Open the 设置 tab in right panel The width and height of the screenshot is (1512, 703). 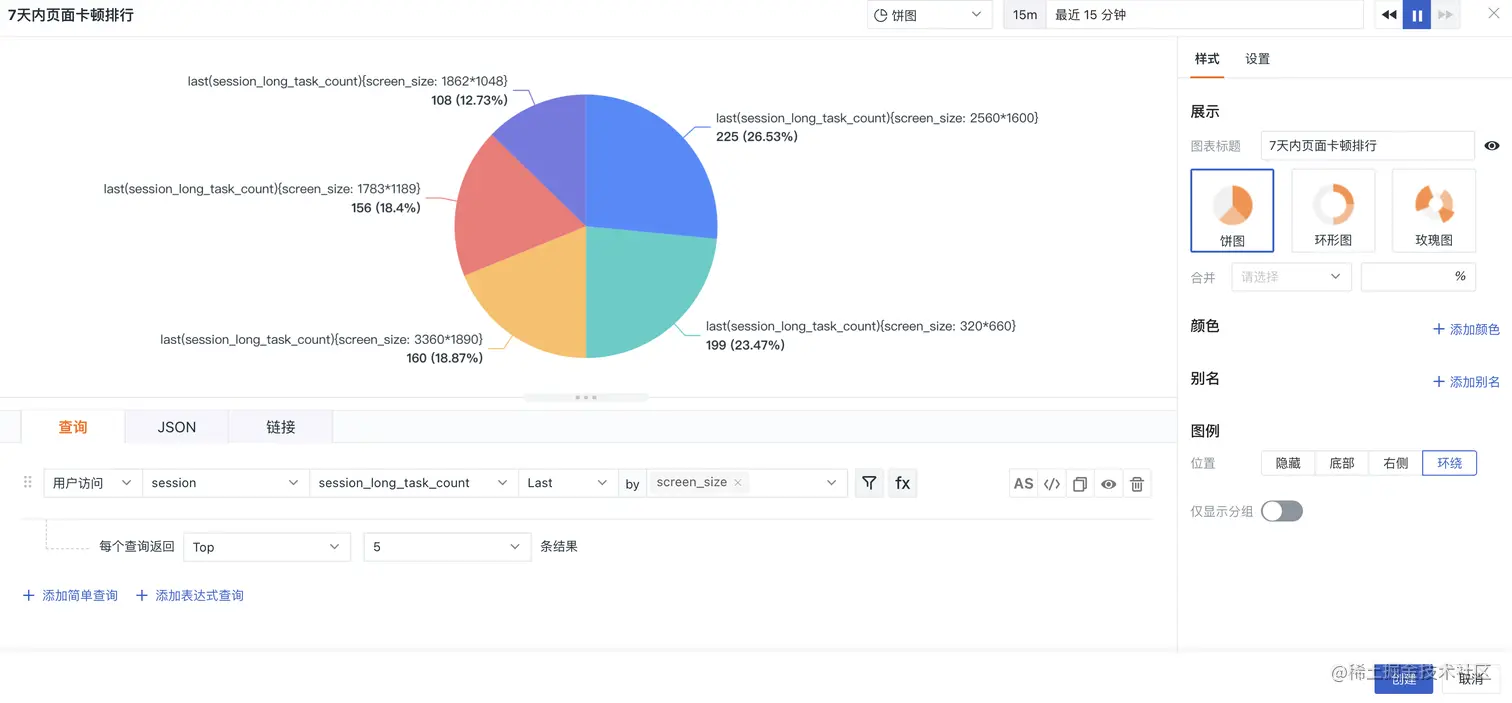point(1257,59)
